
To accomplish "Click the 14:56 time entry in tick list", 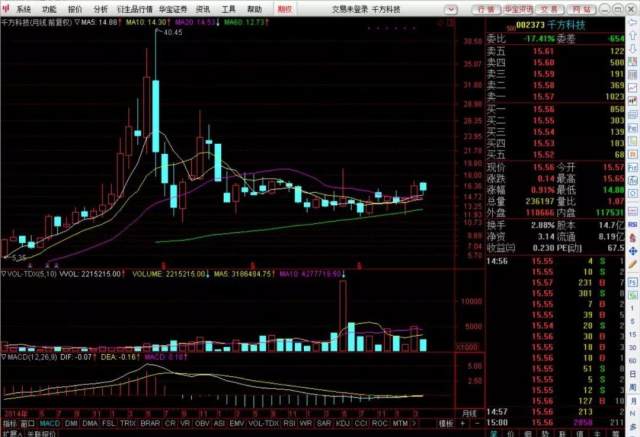I will pos(497,261).
